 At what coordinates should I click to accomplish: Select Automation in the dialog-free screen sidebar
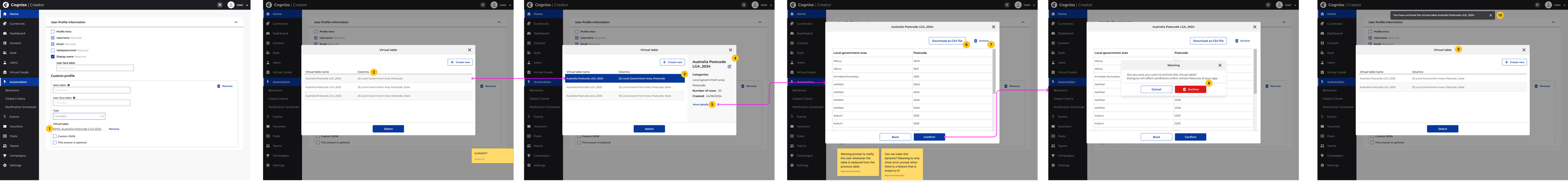[x=19, y=82]
